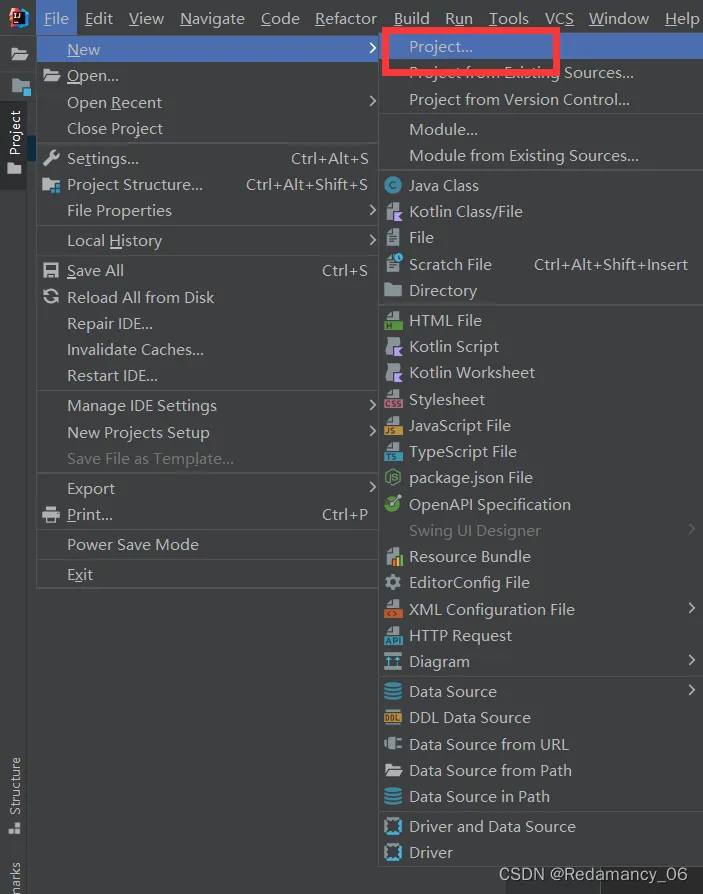
Task: Click the Settings wrench icon
Action: pos(51,159)
